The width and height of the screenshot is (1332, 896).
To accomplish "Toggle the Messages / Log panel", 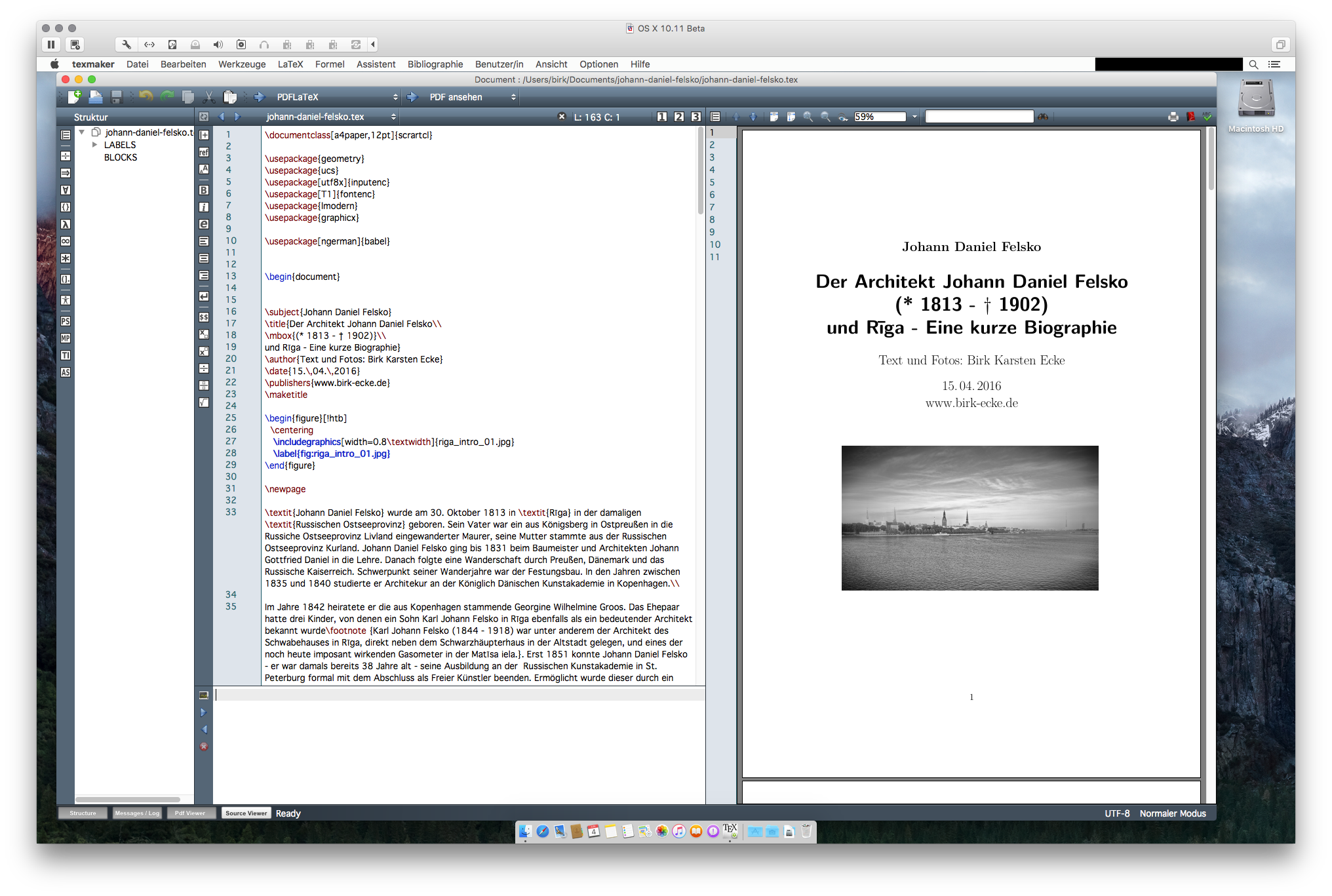I will (137, 813).
